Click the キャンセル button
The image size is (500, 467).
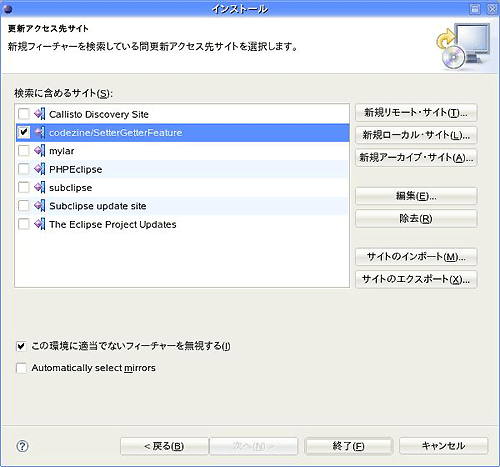[443, 446]
